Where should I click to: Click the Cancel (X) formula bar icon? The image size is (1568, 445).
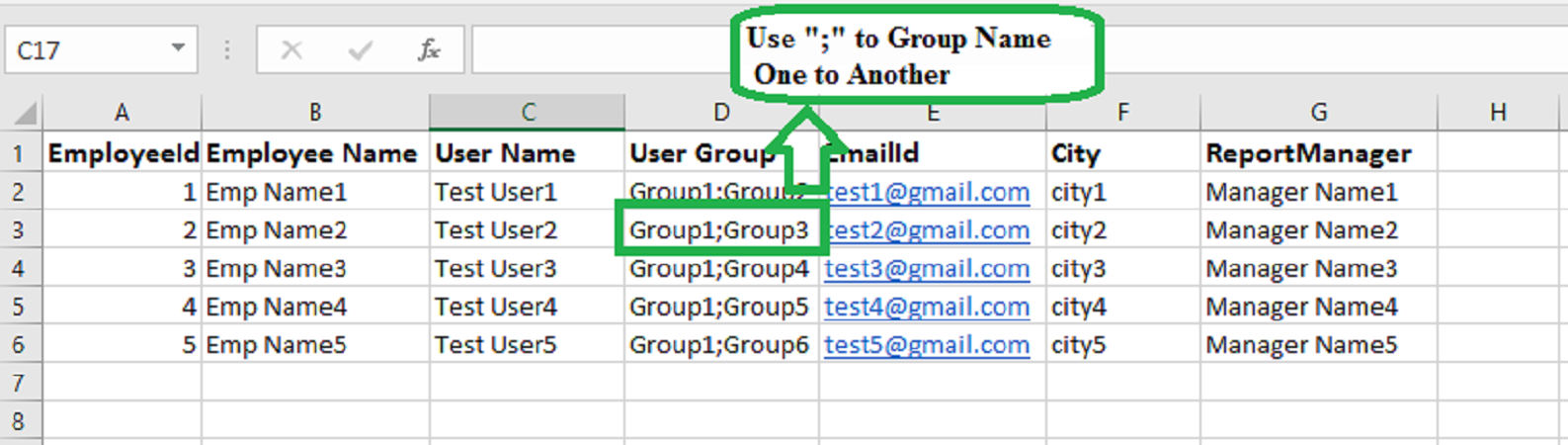point(291,50)
